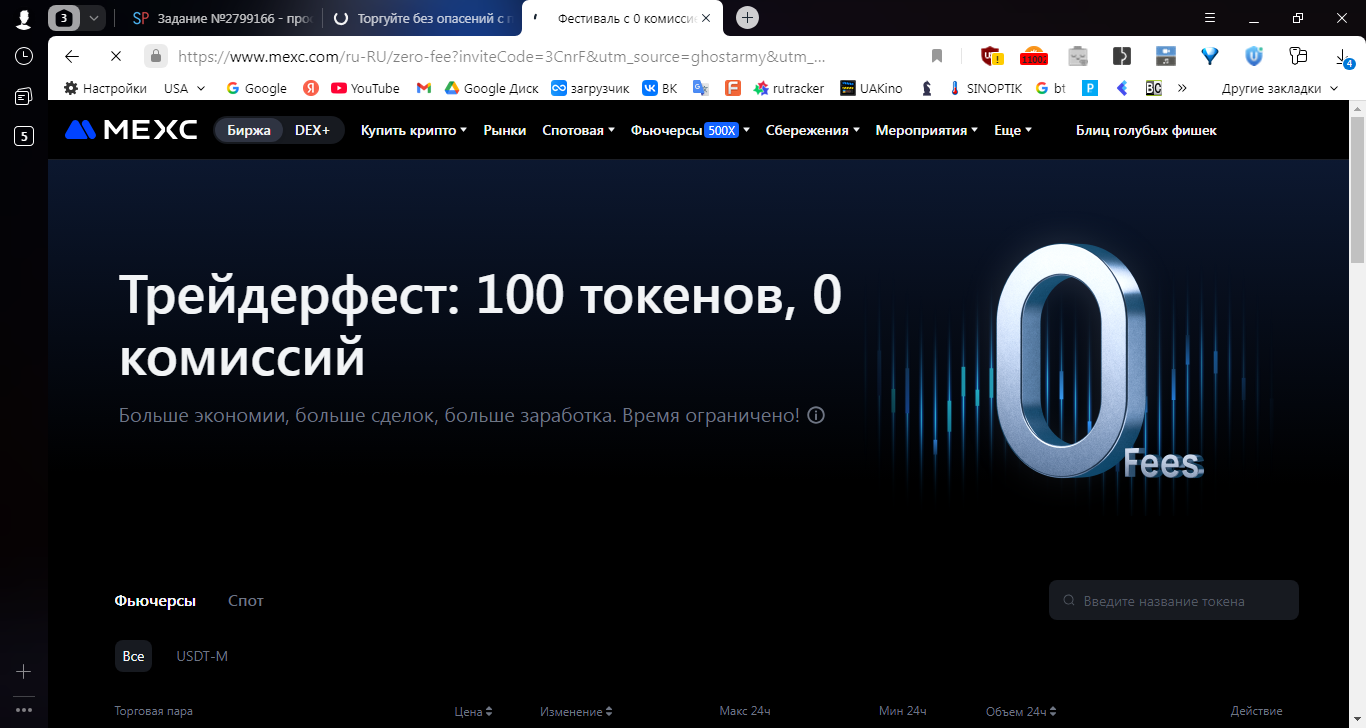The image size is (1366, 728).
Task: Open the browser profile avatar icon
Action: [23, 18]
